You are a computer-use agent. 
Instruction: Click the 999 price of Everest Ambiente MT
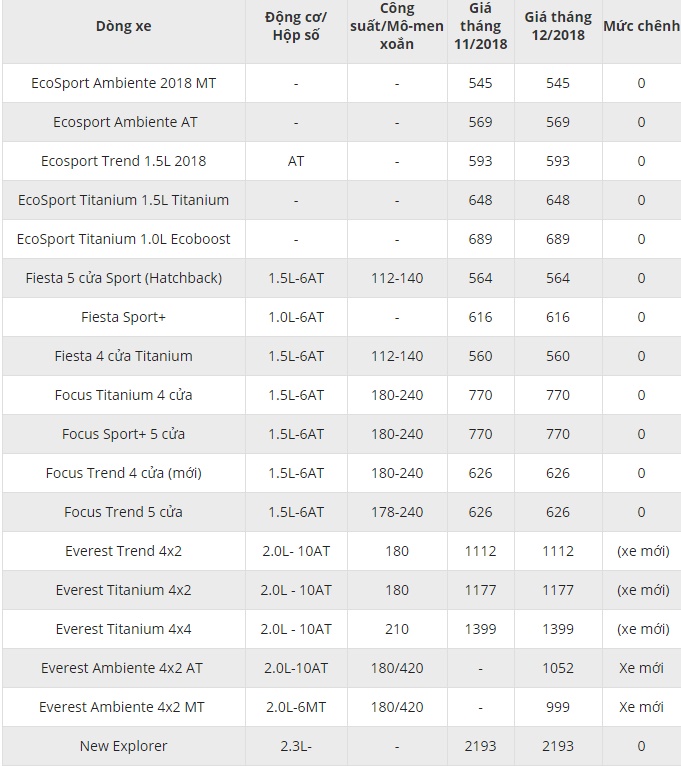pos(557,707)
